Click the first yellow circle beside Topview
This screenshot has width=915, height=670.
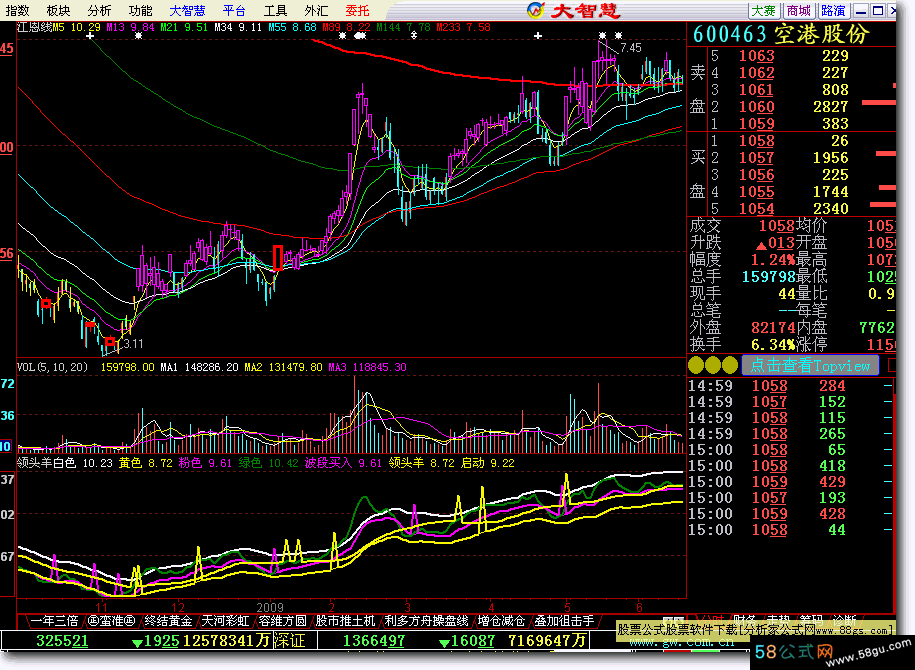pyautogui.click(x=696, y=365)
